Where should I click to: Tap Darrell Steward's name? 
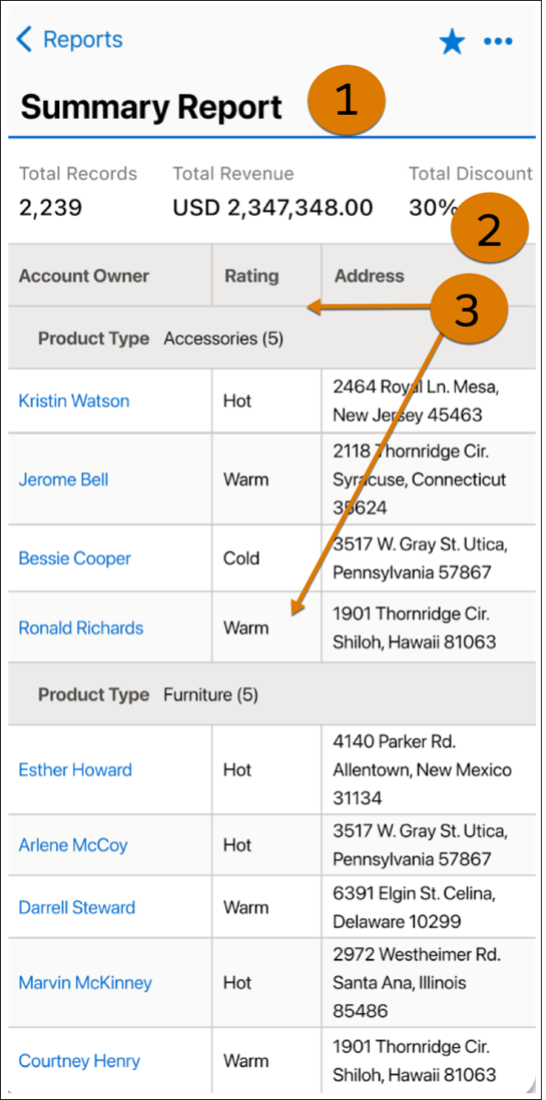[76, 907]
